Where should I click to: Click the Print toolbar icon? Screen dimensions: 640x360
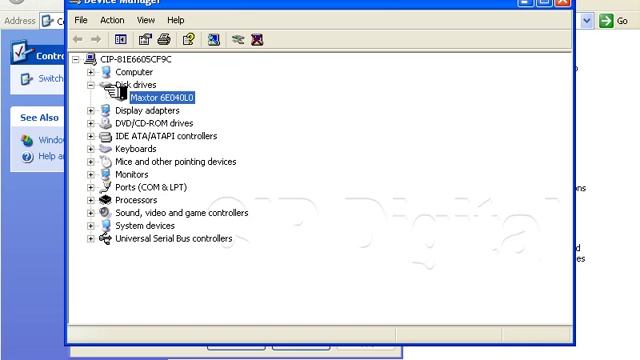164,40
